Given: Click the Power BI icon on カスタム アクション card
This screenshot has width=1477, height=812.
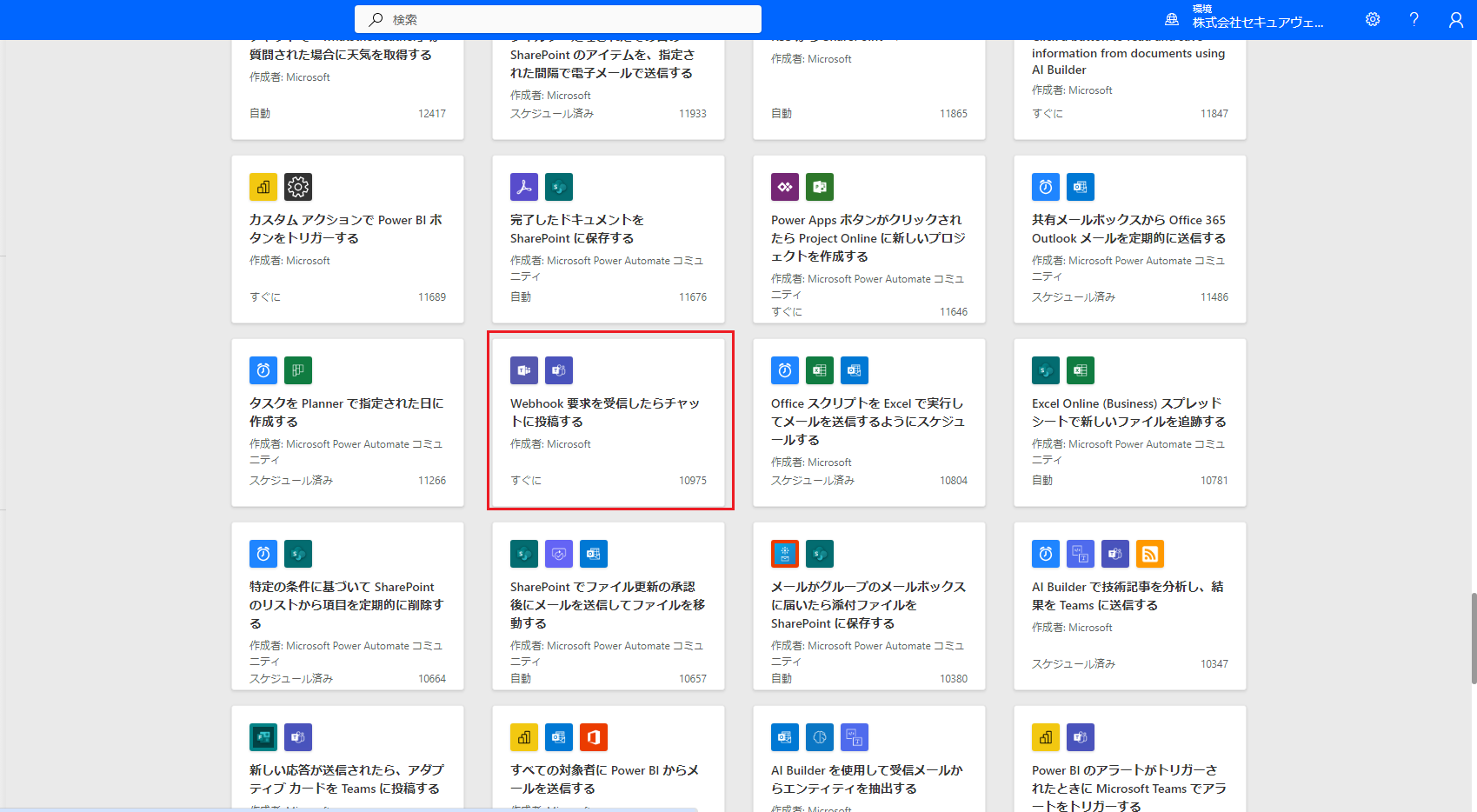Looking at the screenshot, I should click(263, 187).
